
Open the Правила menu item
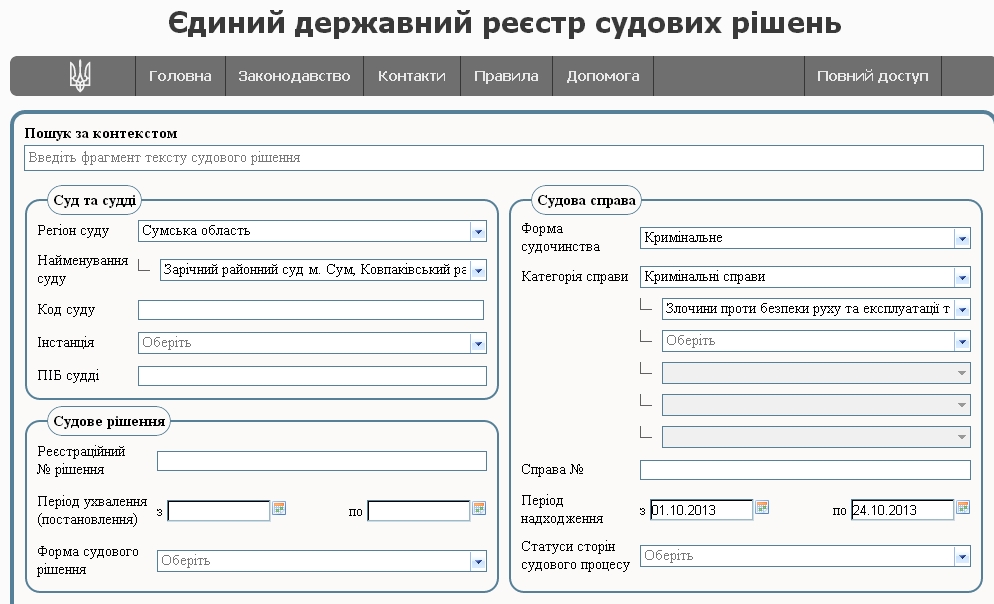tap(506, 76)
